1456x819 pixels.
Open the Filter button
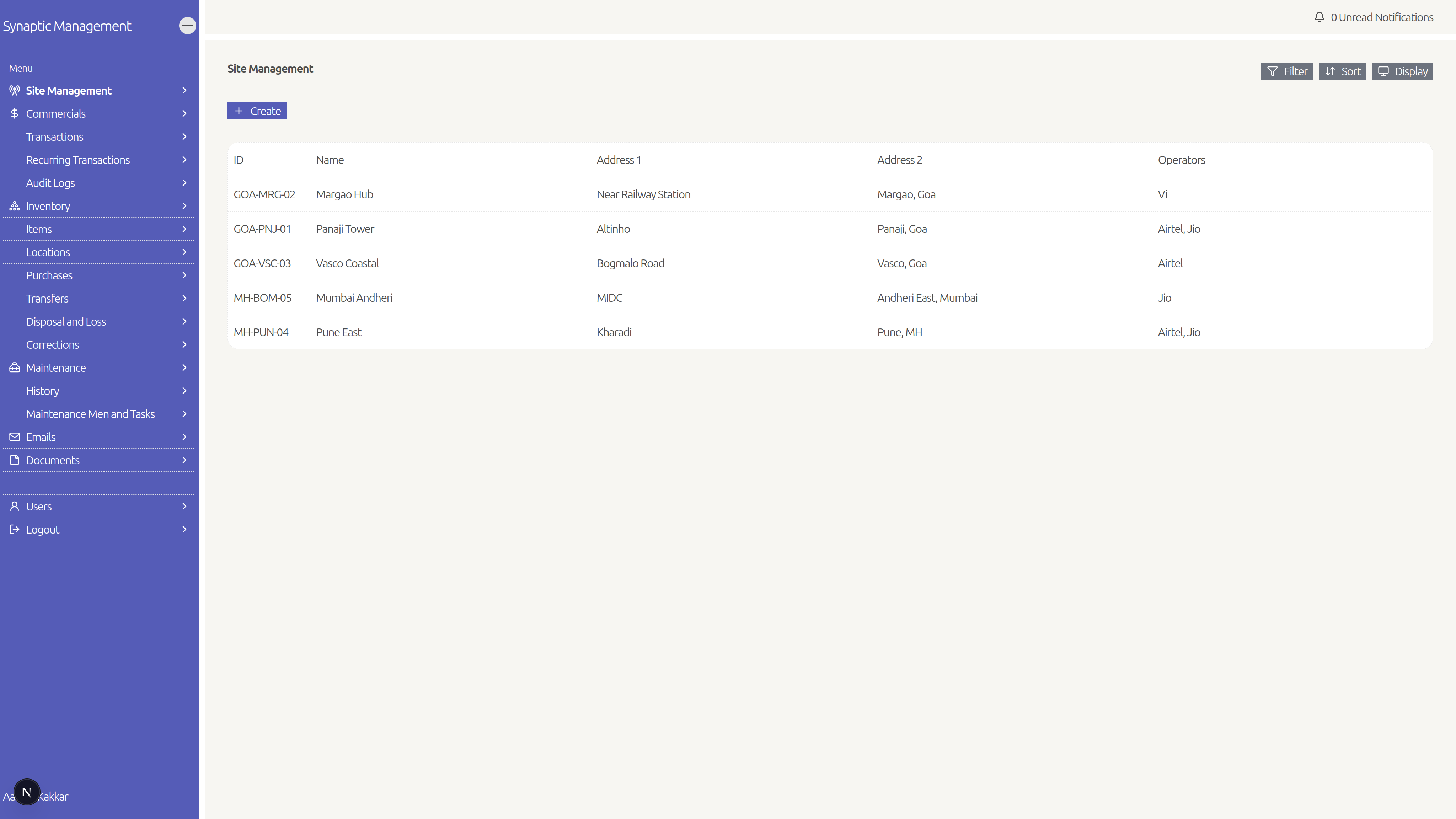coord(1287,71)
